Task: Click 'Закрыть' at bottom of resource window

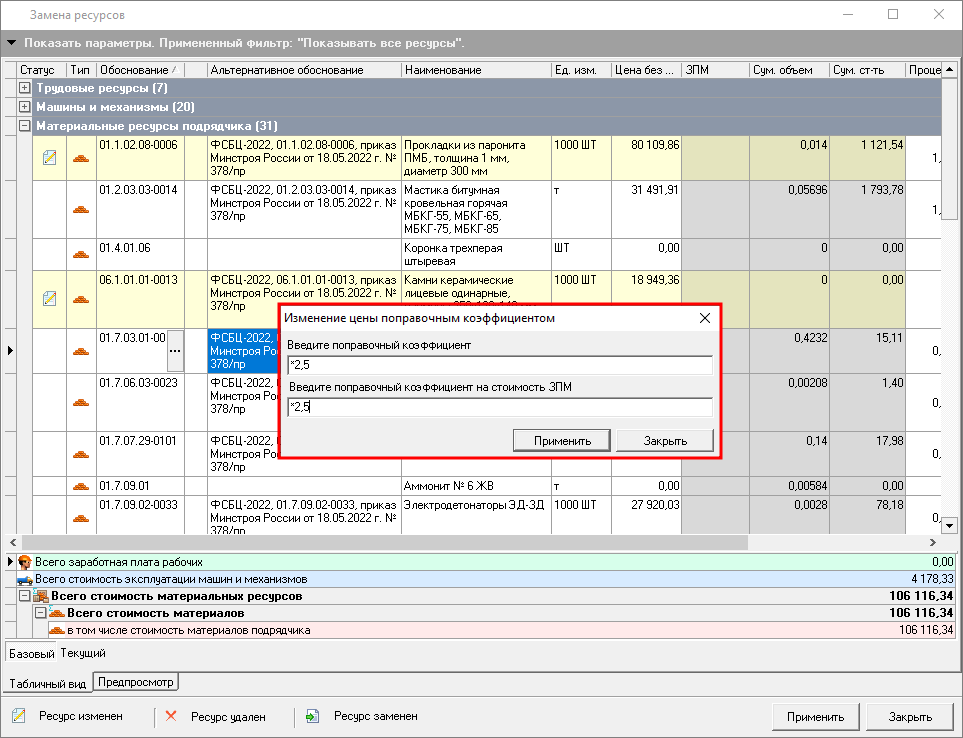Action: (x=910, y=717)
